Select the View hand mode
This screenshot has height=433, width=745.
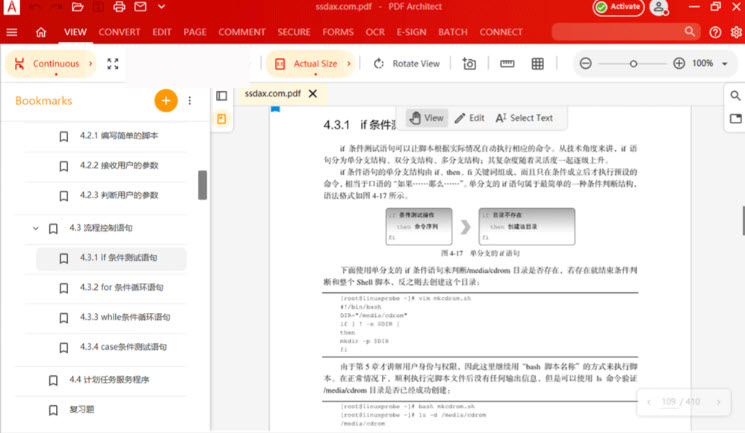[427, 118]
